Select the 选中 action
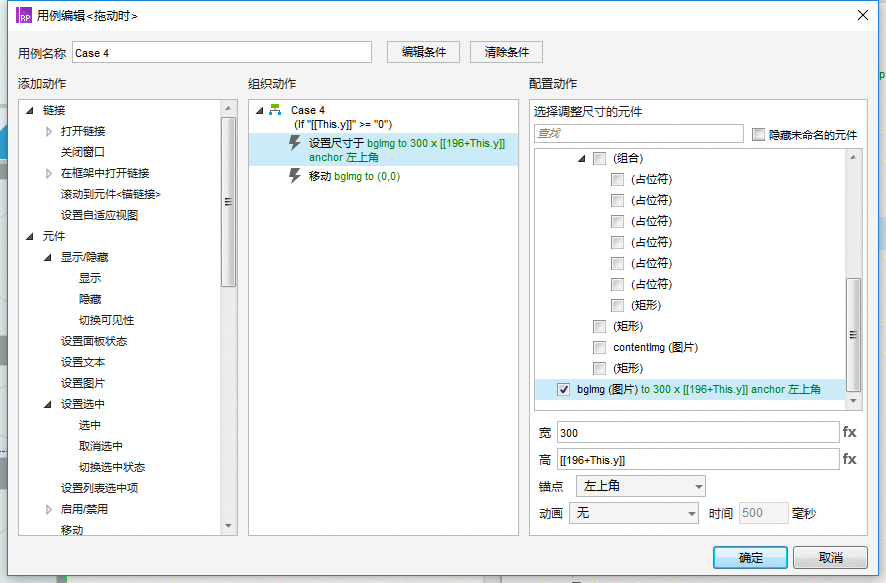The height and width of the screenshot is (583, 886). click(x=90, y=425)
